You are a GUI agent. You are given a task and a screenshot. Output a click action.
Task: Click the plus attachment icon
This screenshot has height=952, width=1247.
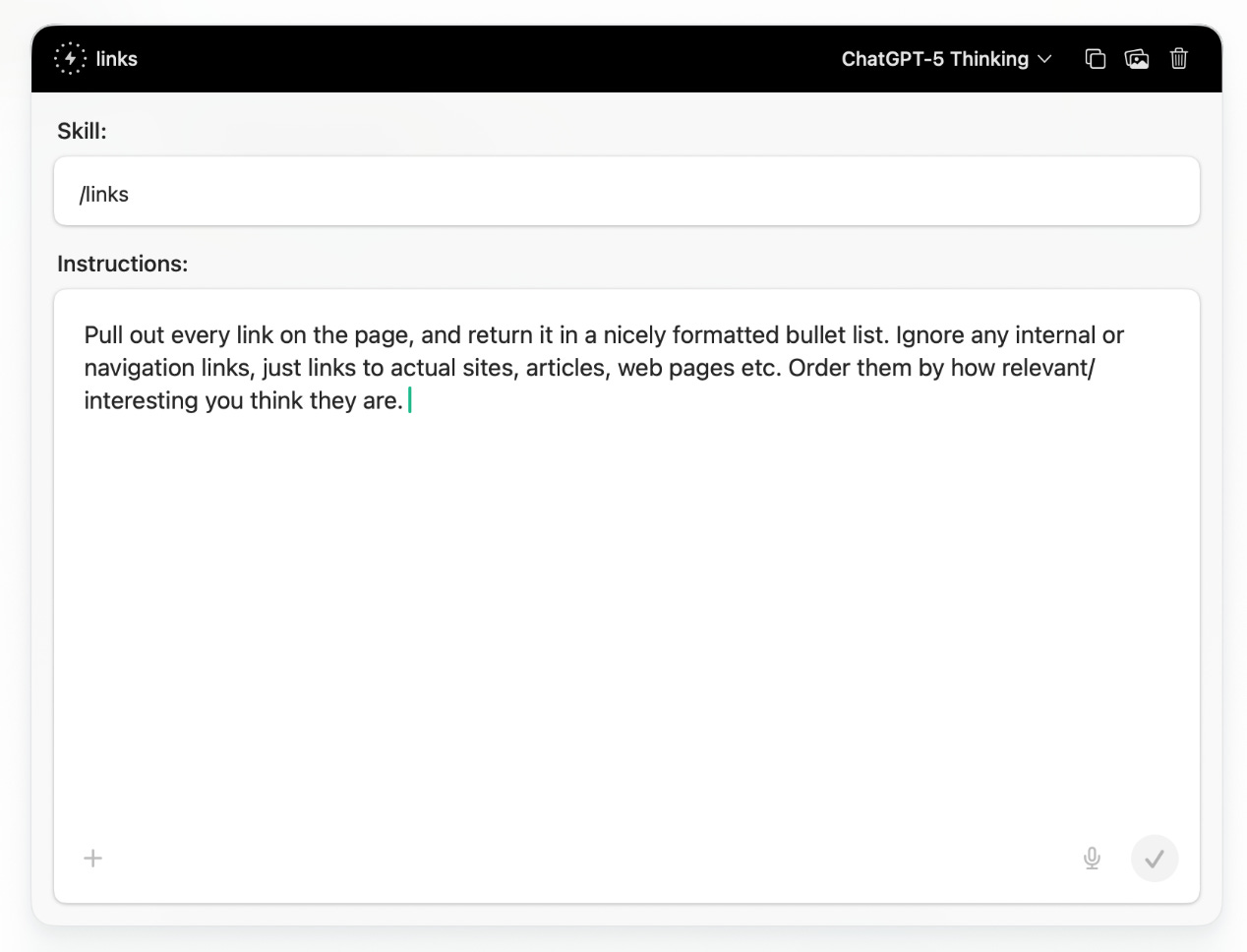pyautogui.click(x=93, y=859)
